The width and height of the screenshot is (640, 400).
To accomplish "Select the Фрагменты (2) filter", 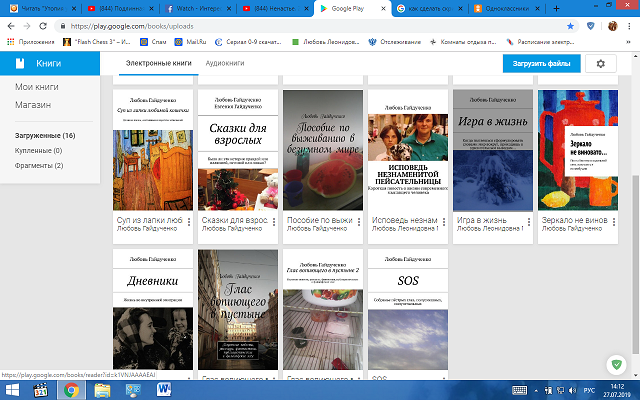I will (39, 165).
